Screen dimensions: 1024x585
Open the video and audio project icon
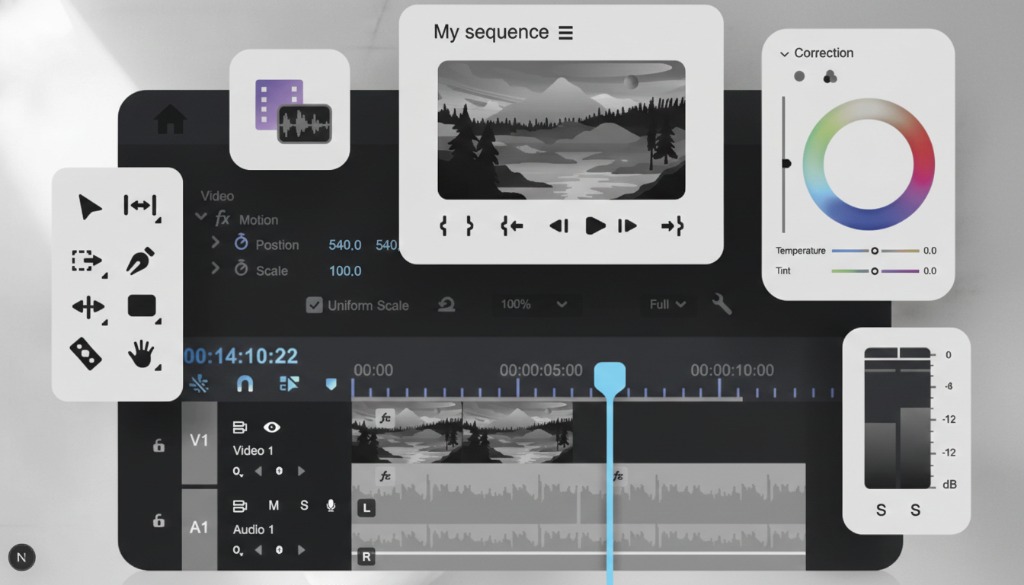pos(293,111)
